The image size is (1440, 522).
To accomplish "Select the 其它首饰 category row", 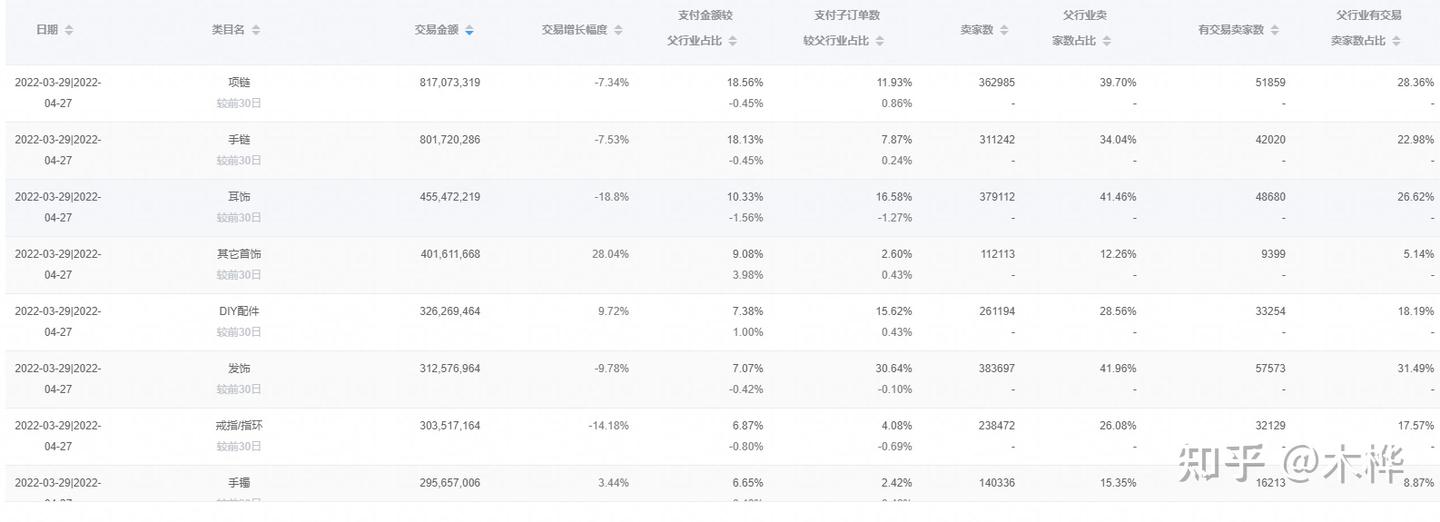I will [x=720, y=265].
